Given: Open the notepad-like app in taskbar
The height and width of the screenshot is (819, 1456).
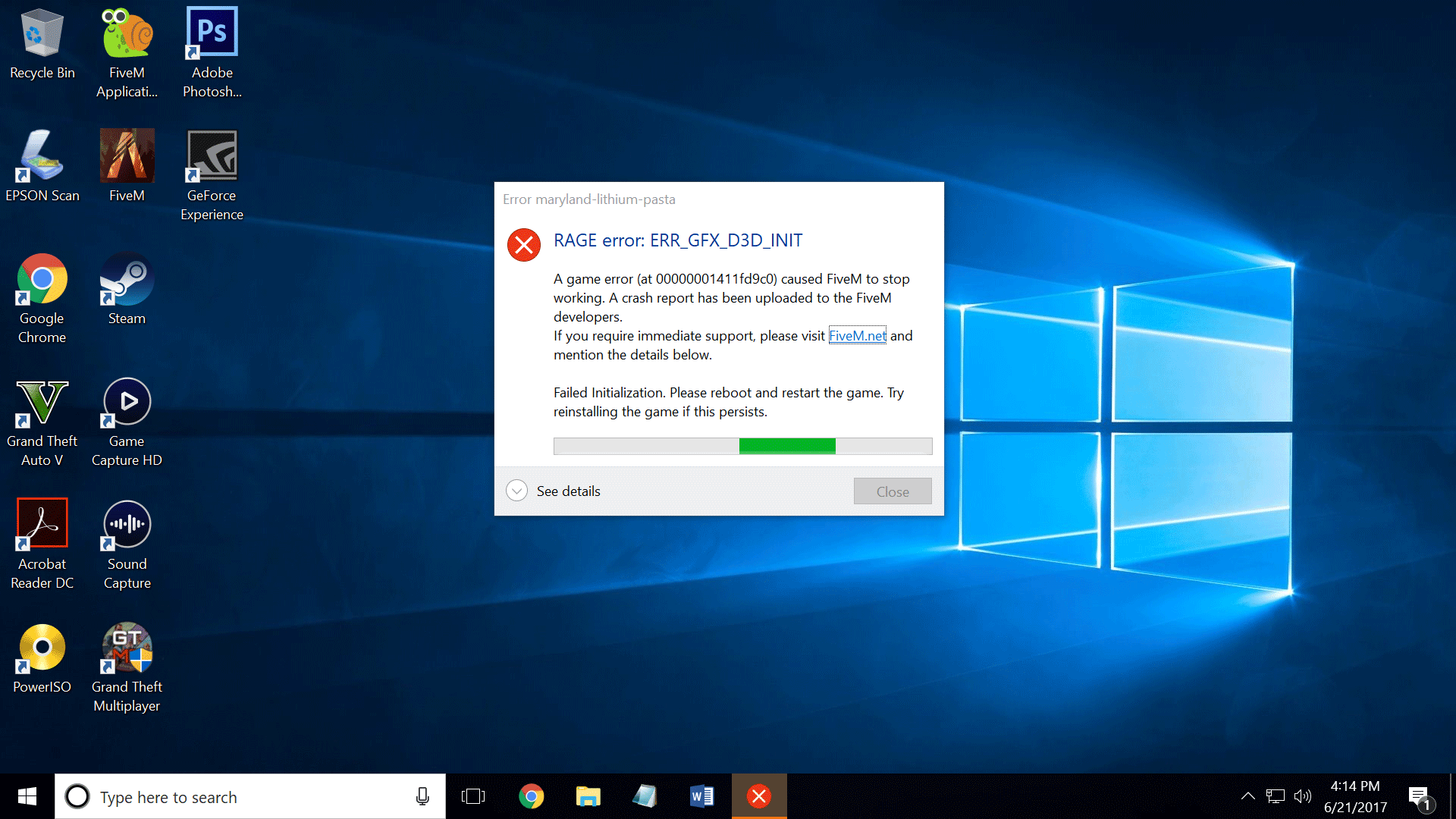Looking at the screenshot, I should pyautogui.click(x=645, y=796).
